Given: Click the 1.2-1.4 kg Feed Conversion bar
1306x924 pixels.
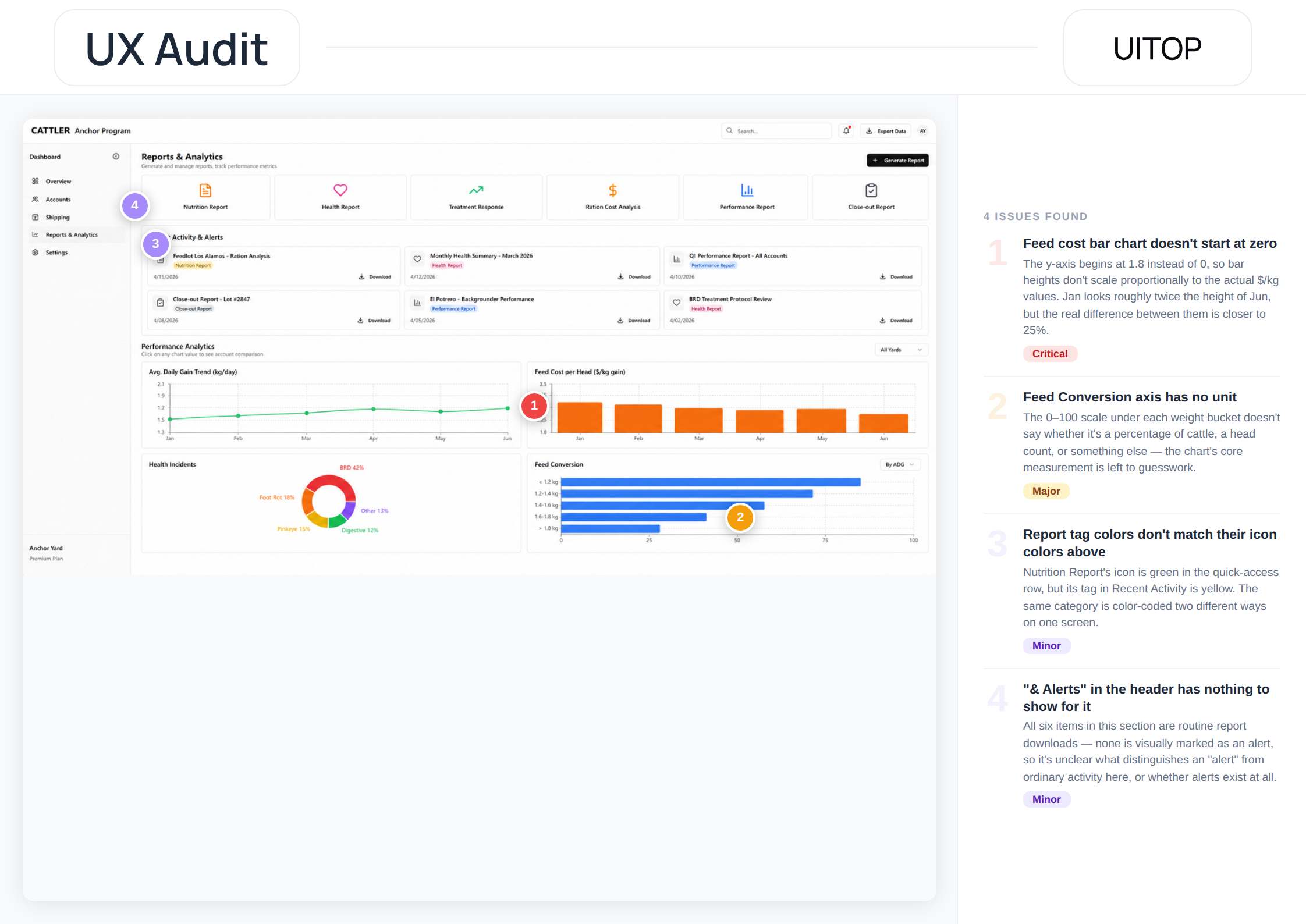Looking at the screenshot, I should tap(687, 493).
